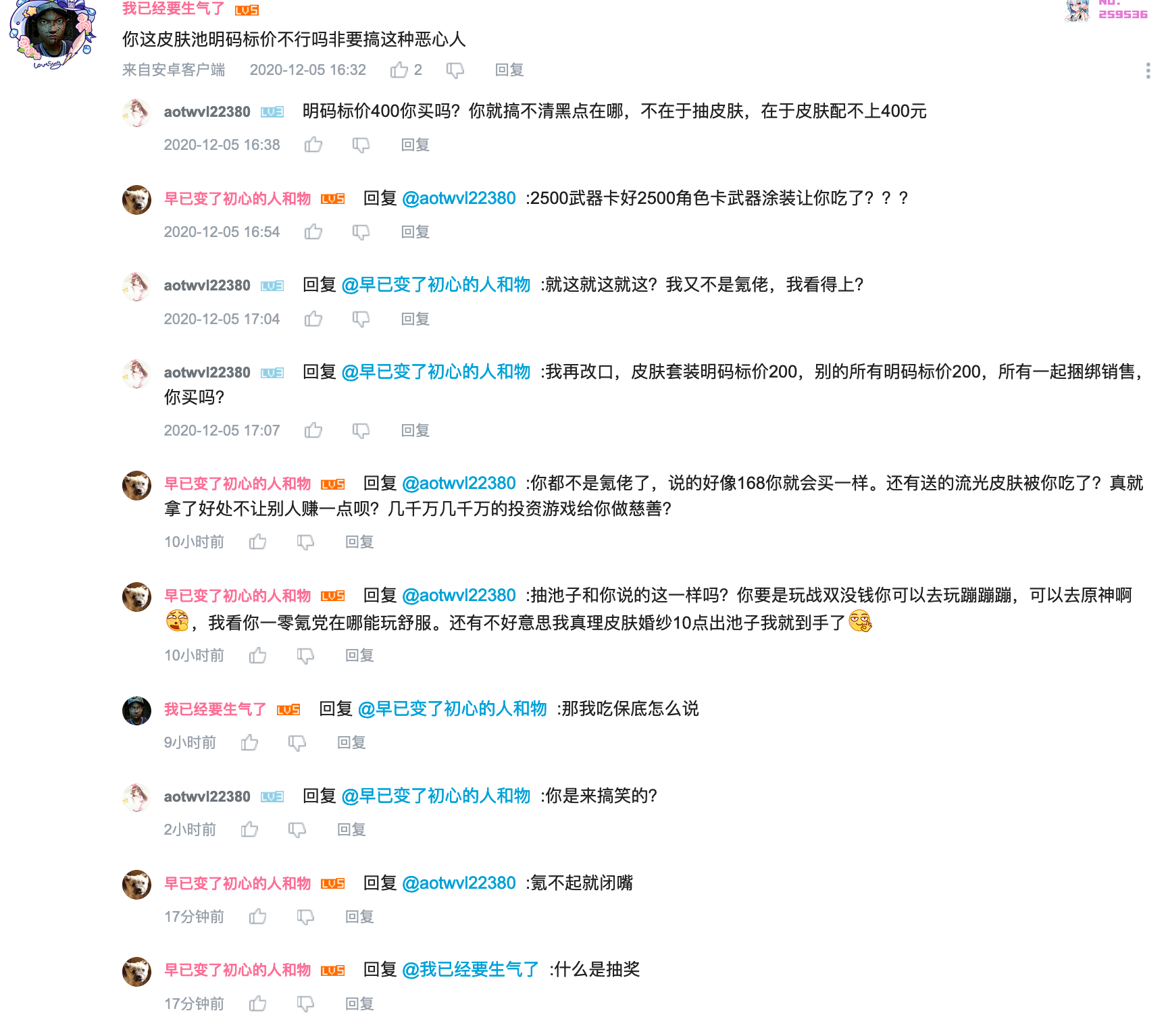Like the 9小时前 reply
Viewport: 1166px width, 1036px height.
(250, 742)
